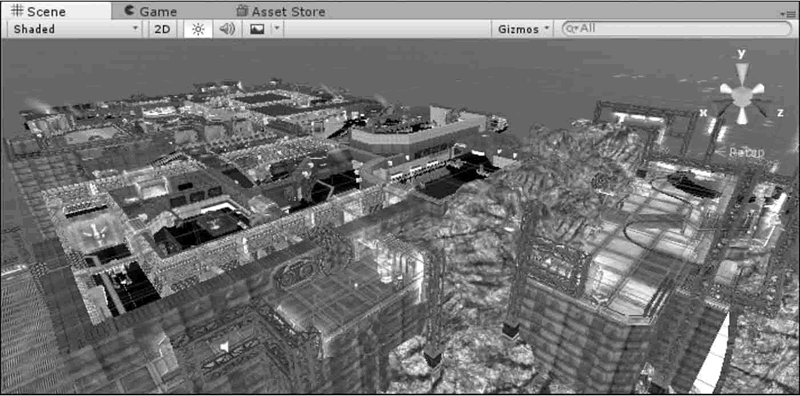The image size is (800, 396).
Task: Toggle Persp projection label under gizmo
Action: (x=746, y=152)
